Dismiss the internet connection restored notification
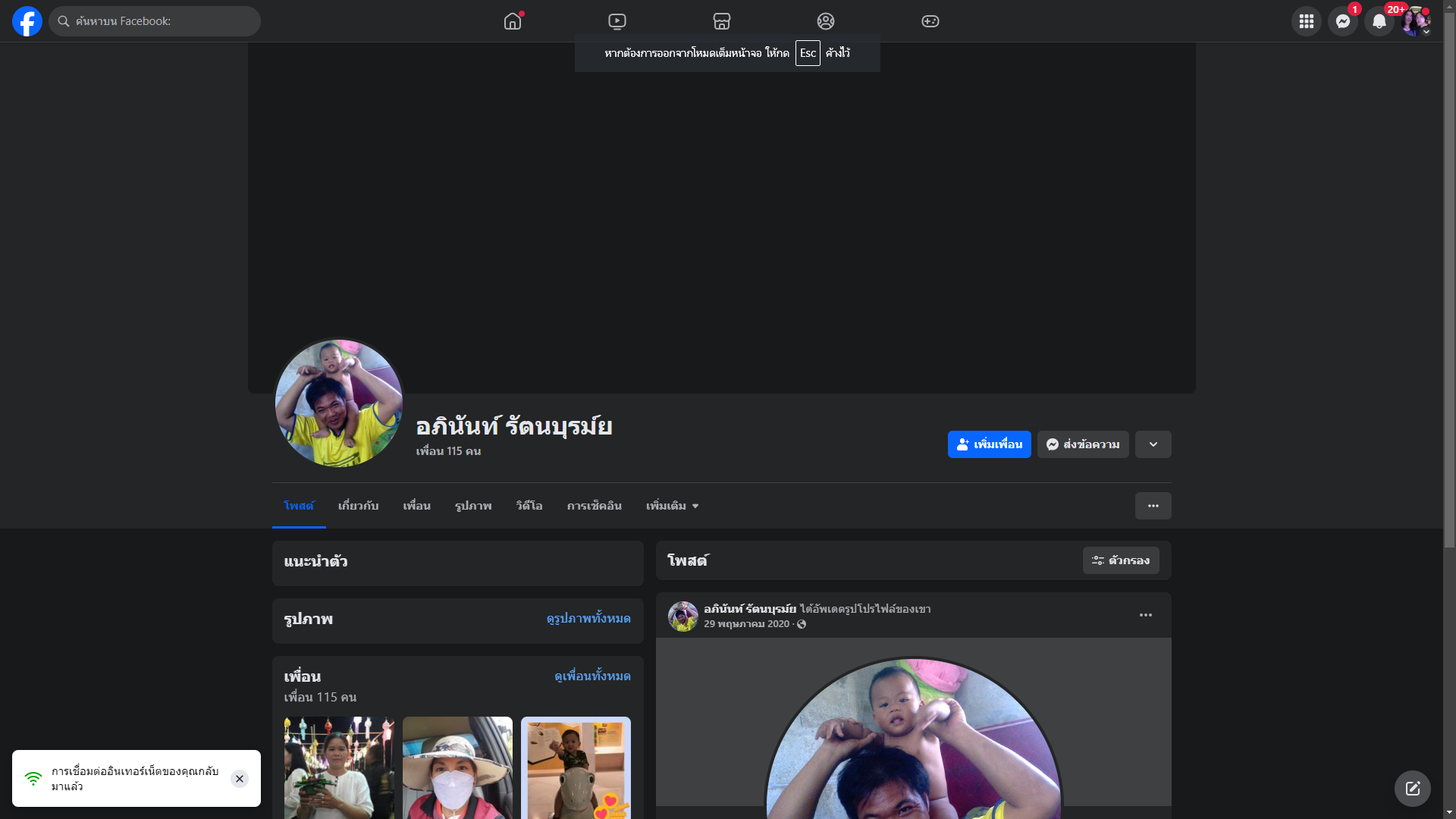This screenshot has width=1456, height=819. click(x=240, y=779)
